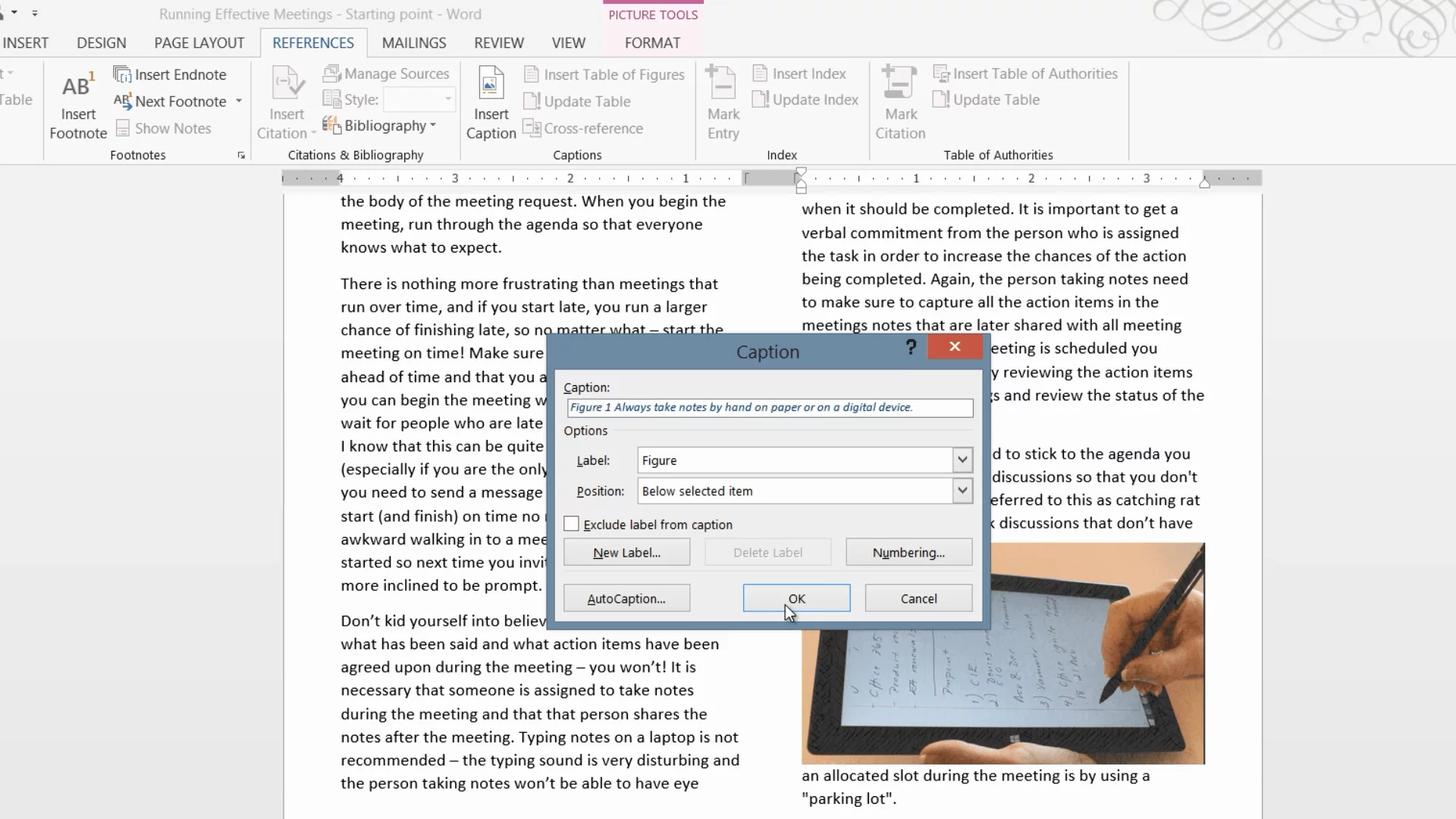Expand the Position dropdown

point(962,491)
